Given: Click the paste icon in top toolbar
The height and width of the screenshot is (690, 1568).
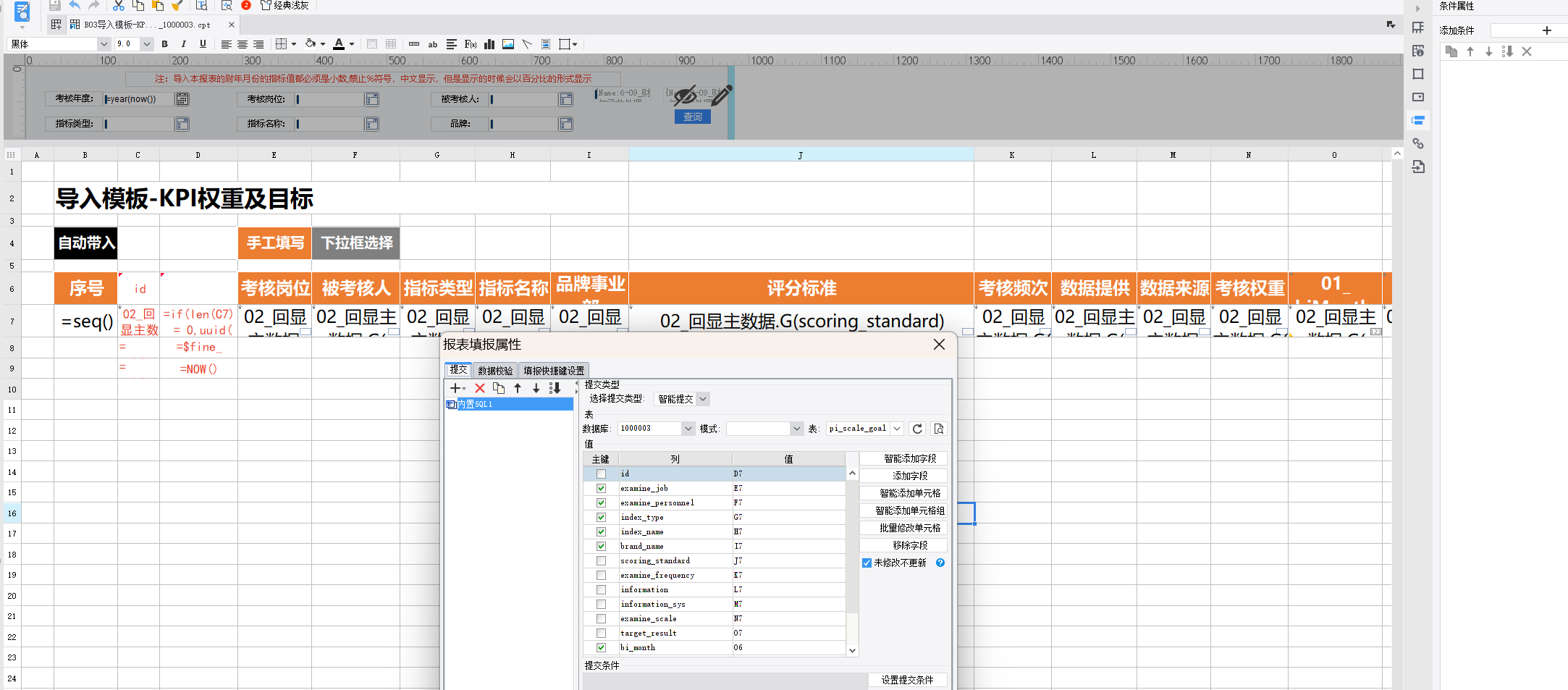Looking at the screenshot, I should 157,5.
